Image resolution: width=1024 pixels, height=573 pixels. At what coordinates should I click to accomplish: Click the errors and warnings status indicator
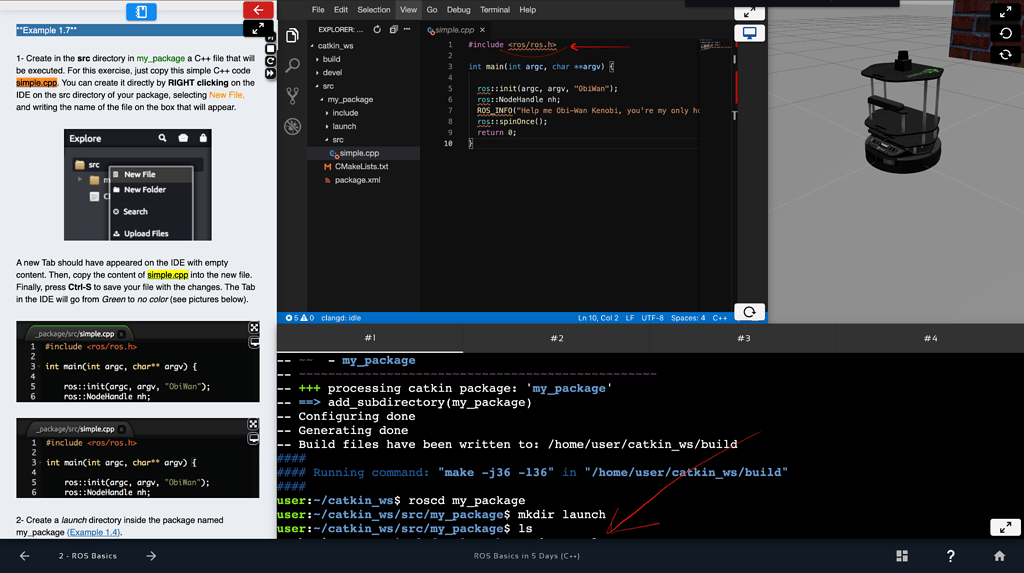(x=299, y=318)
